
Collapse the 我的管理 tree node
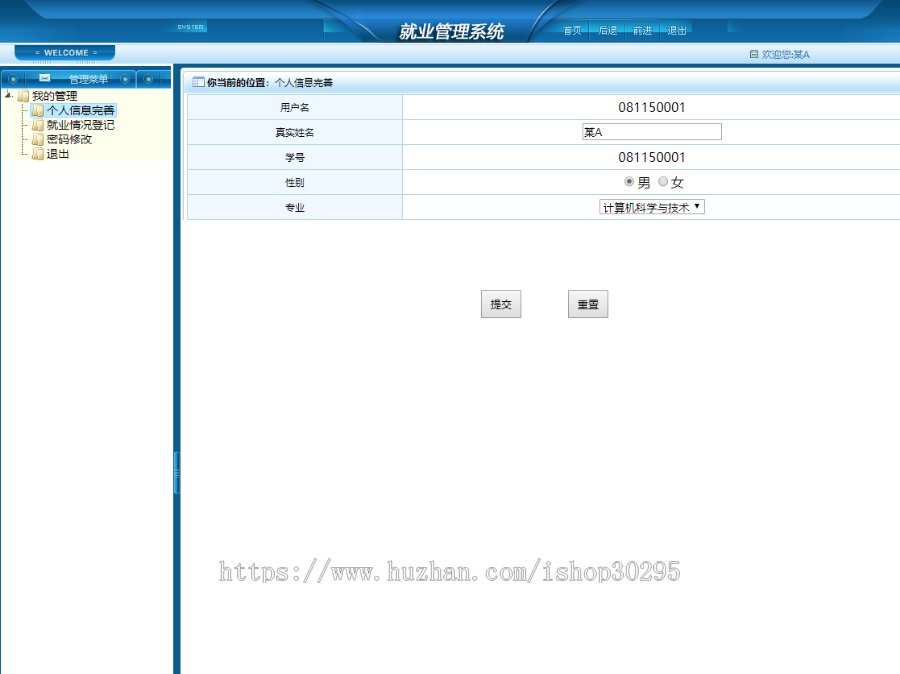(8, 93)
